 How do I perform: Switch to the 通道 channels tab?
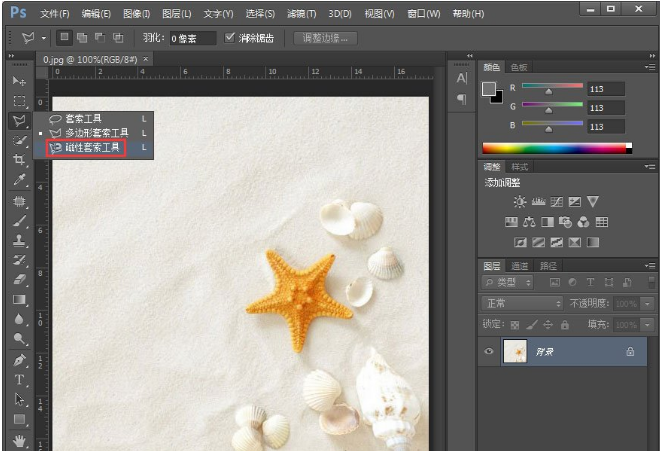(520, 266)
